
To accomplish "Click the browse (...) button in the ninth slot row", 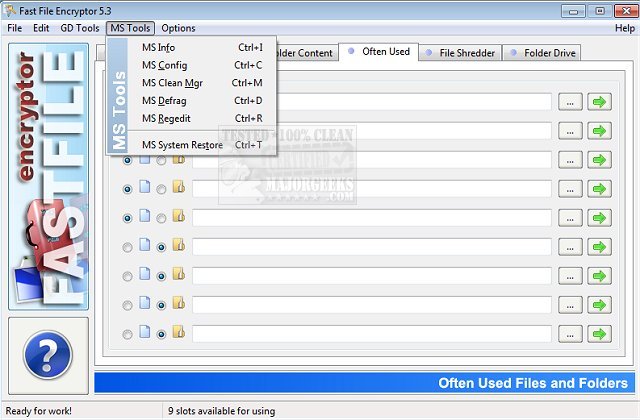I will pyautogui.click(x=570, y=334).
